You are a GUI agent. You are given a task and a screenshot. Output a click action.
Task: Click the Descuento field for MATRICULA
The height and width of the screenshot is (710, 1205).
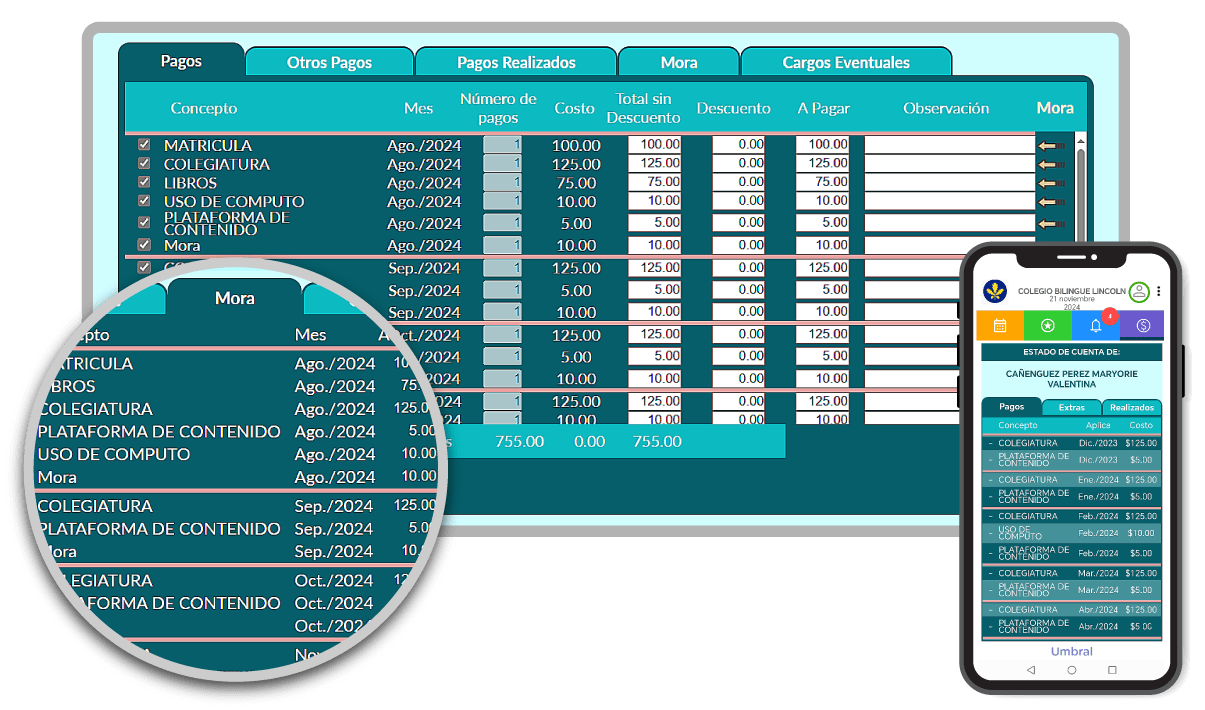point(738,145)
